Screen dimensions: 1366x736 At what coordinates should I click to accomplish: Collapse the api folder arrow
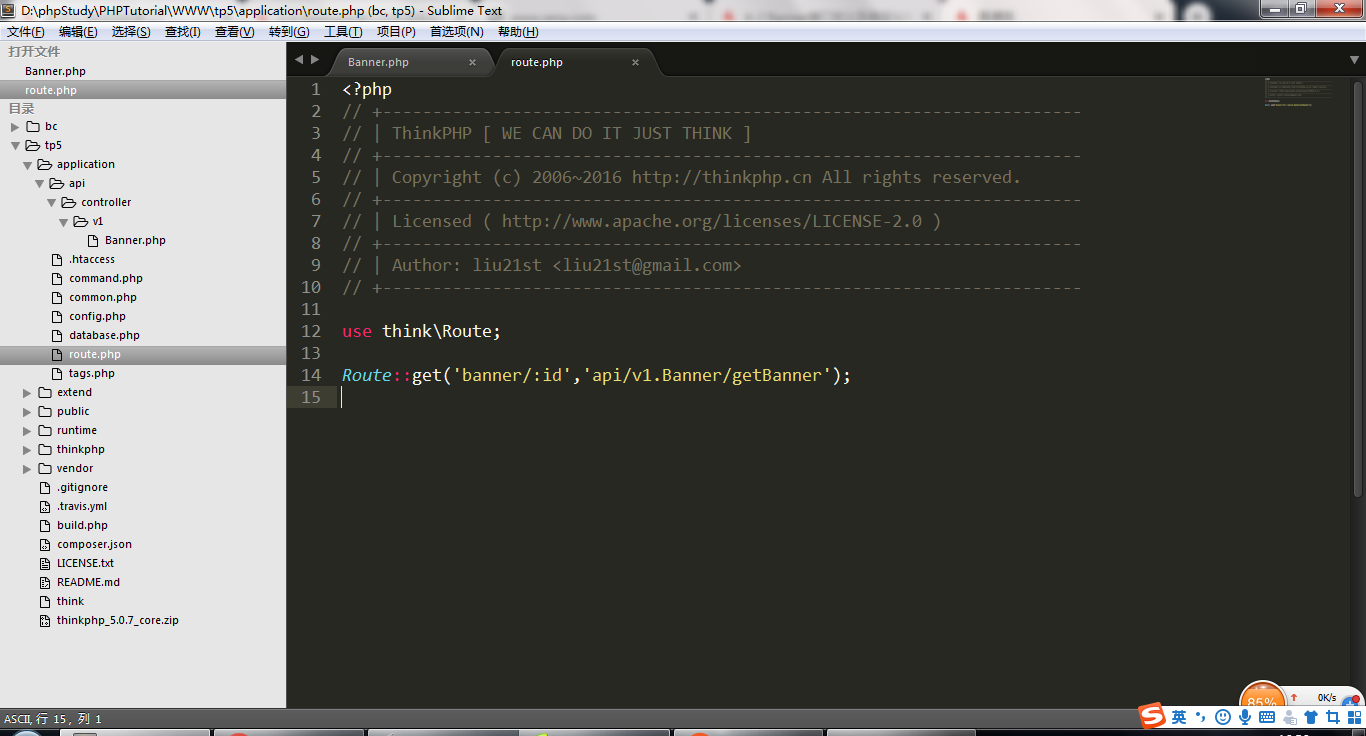point(39,184)
